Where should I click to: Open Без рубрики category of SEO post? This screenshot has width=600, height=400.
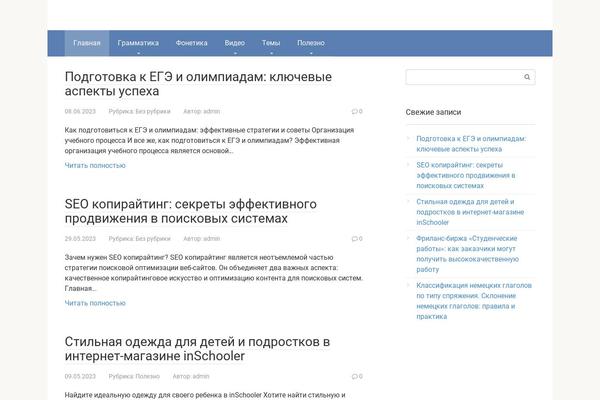click(x=153, y=238)
